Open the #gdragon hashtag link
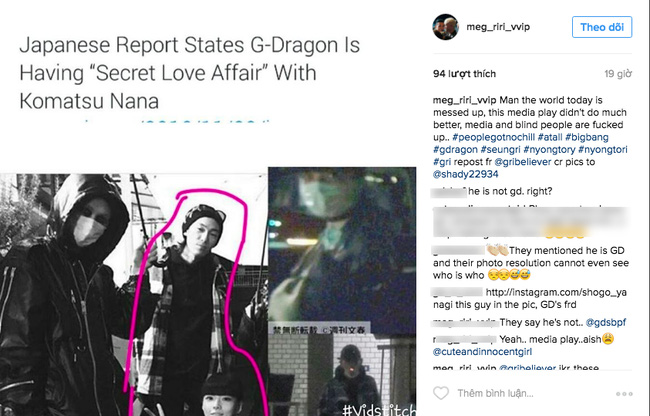Image resolution: width=650 pixels, height=416 pixels. click(455, 150)
